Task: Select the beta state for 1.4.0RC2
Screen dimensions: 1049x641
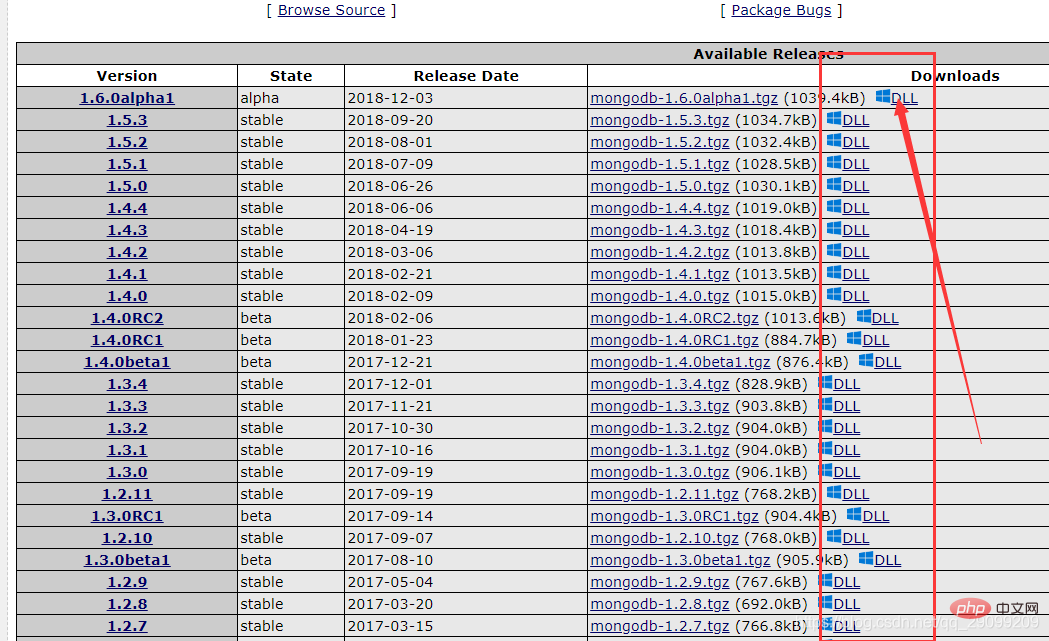Action: (x=256, y=318)
